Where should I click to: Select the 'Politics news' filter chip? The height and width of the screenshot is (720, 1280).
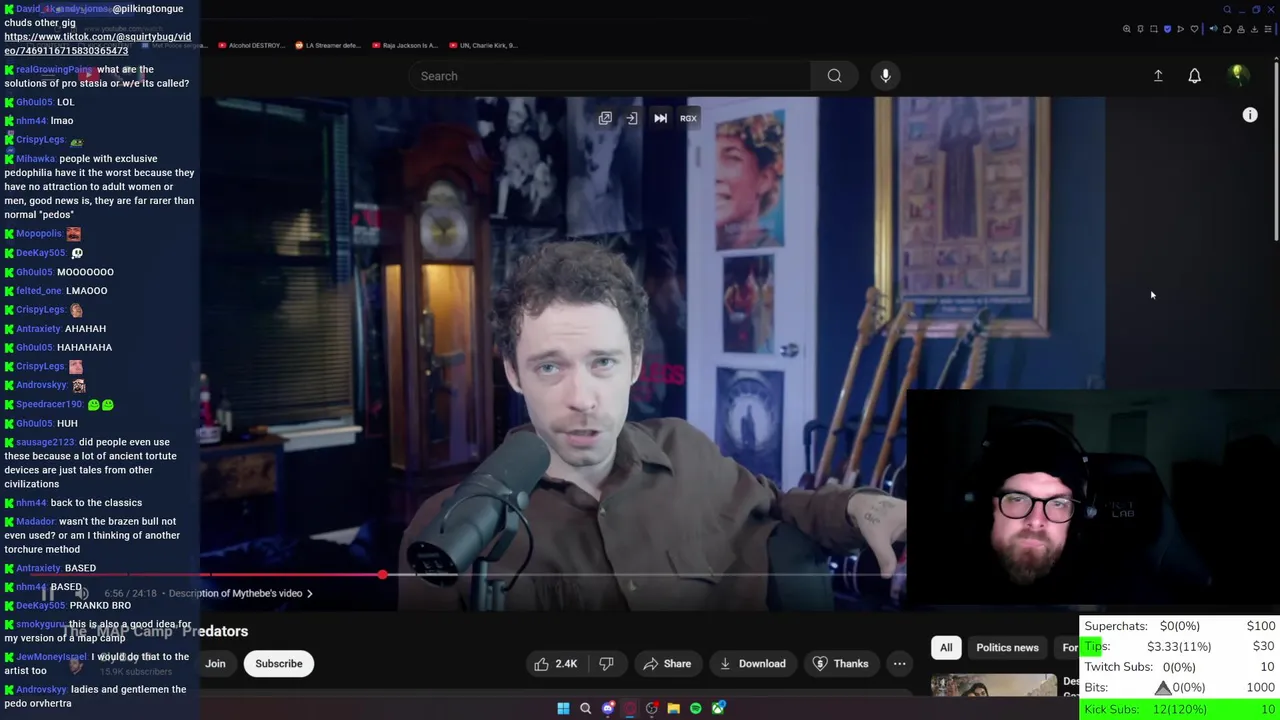tap(1007, 648)
